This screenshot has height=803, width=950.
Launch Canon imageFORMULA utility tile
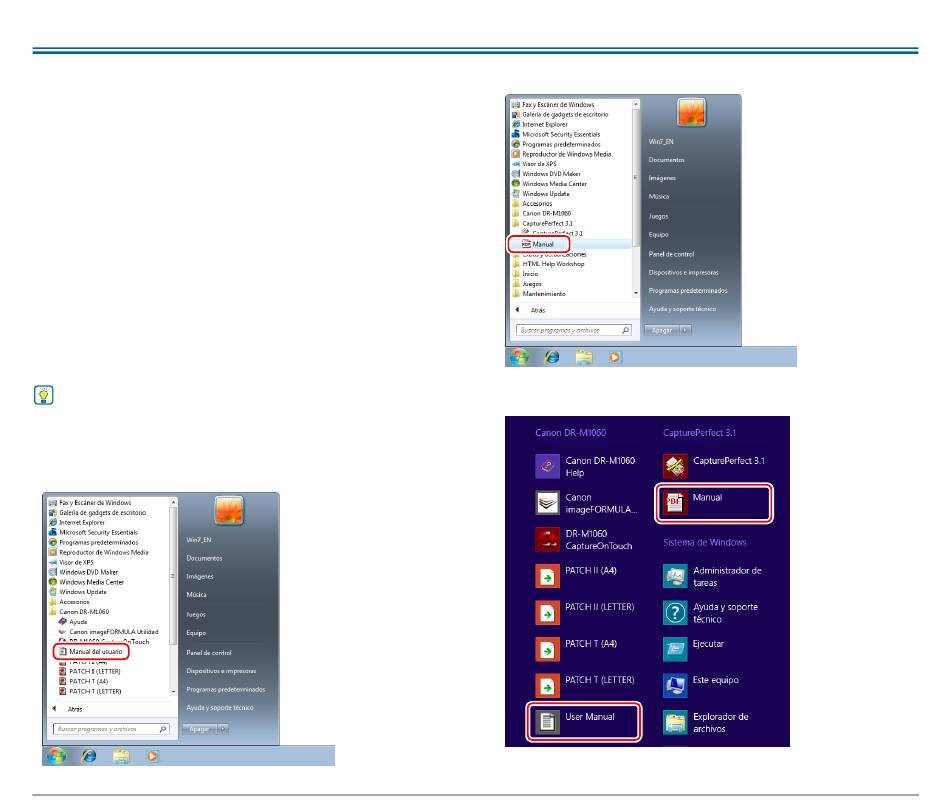coord(586,503)
